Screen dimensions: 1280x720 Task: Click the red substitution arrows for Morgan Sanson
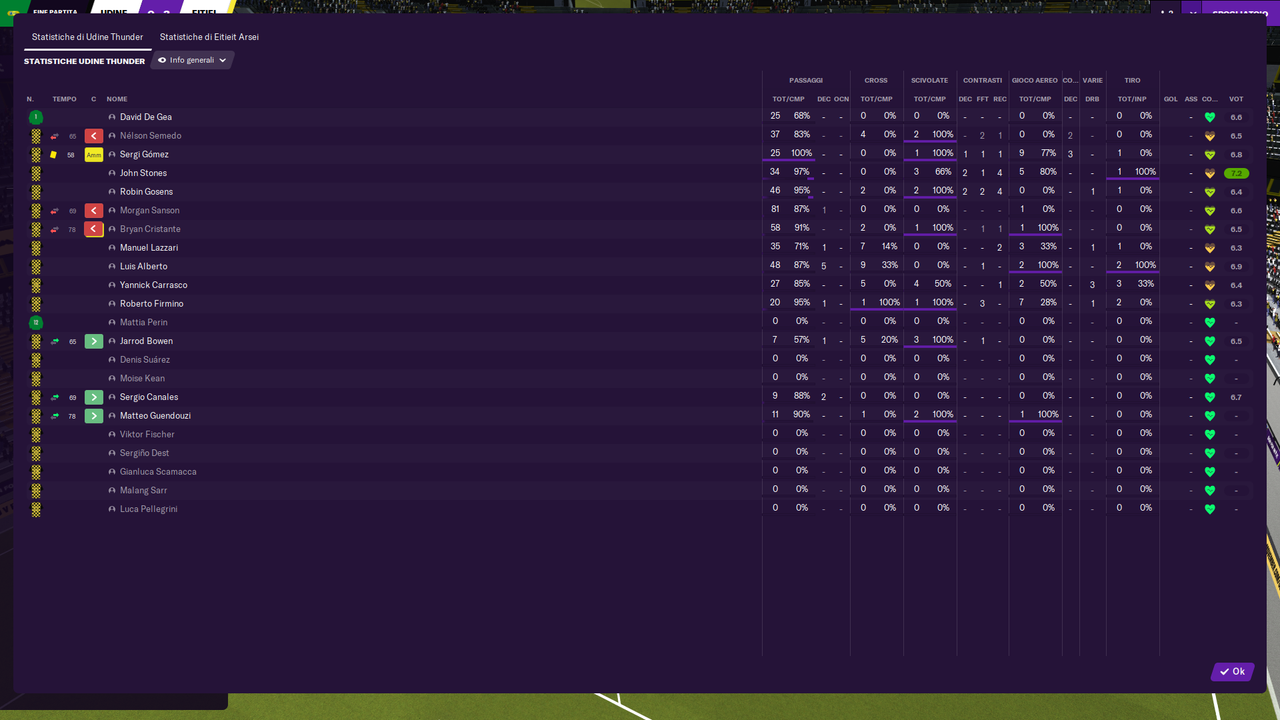54,211
